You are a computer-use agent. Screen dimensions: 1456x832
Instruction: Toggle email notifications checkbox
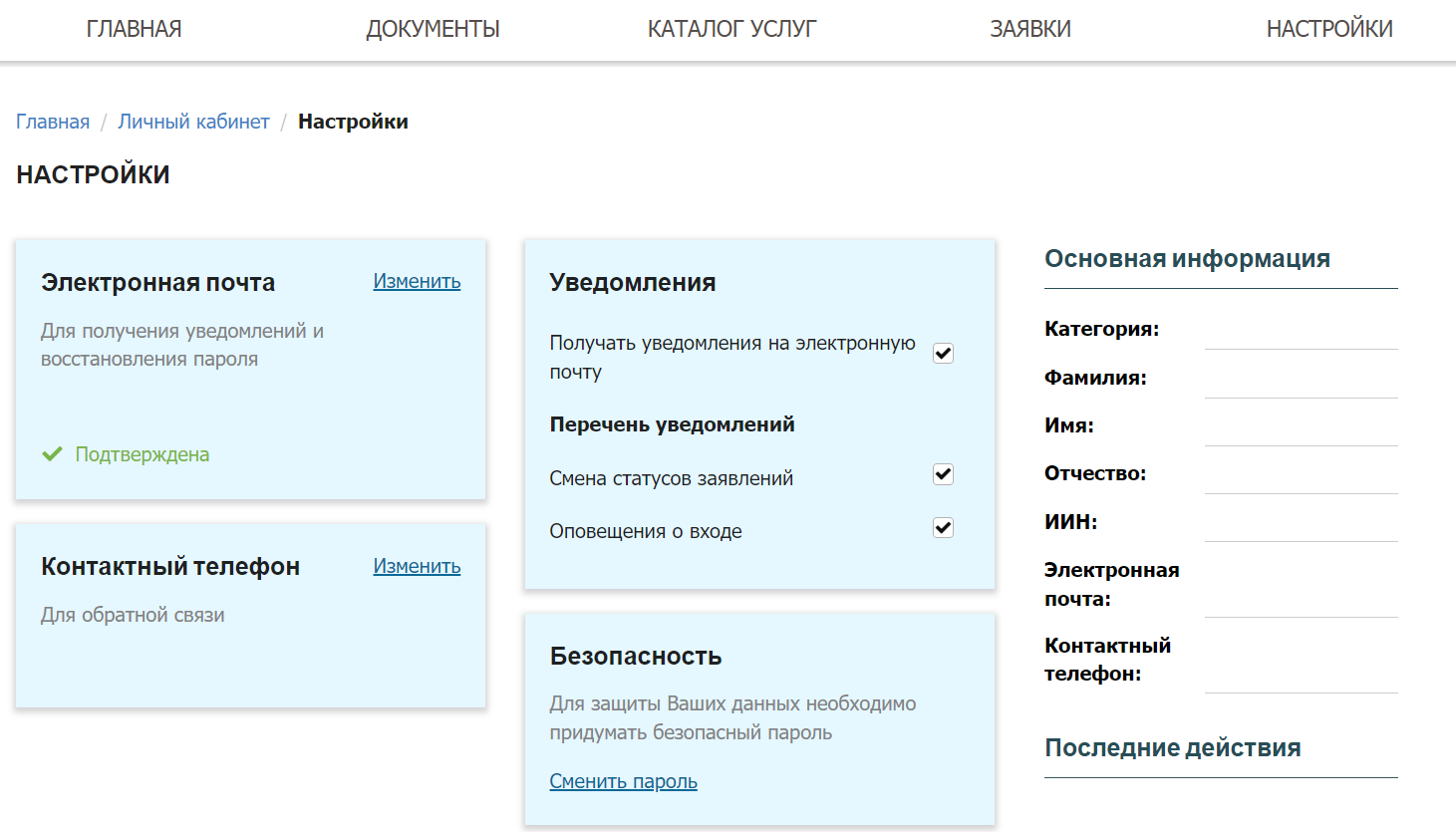click(x=943, y=354)
